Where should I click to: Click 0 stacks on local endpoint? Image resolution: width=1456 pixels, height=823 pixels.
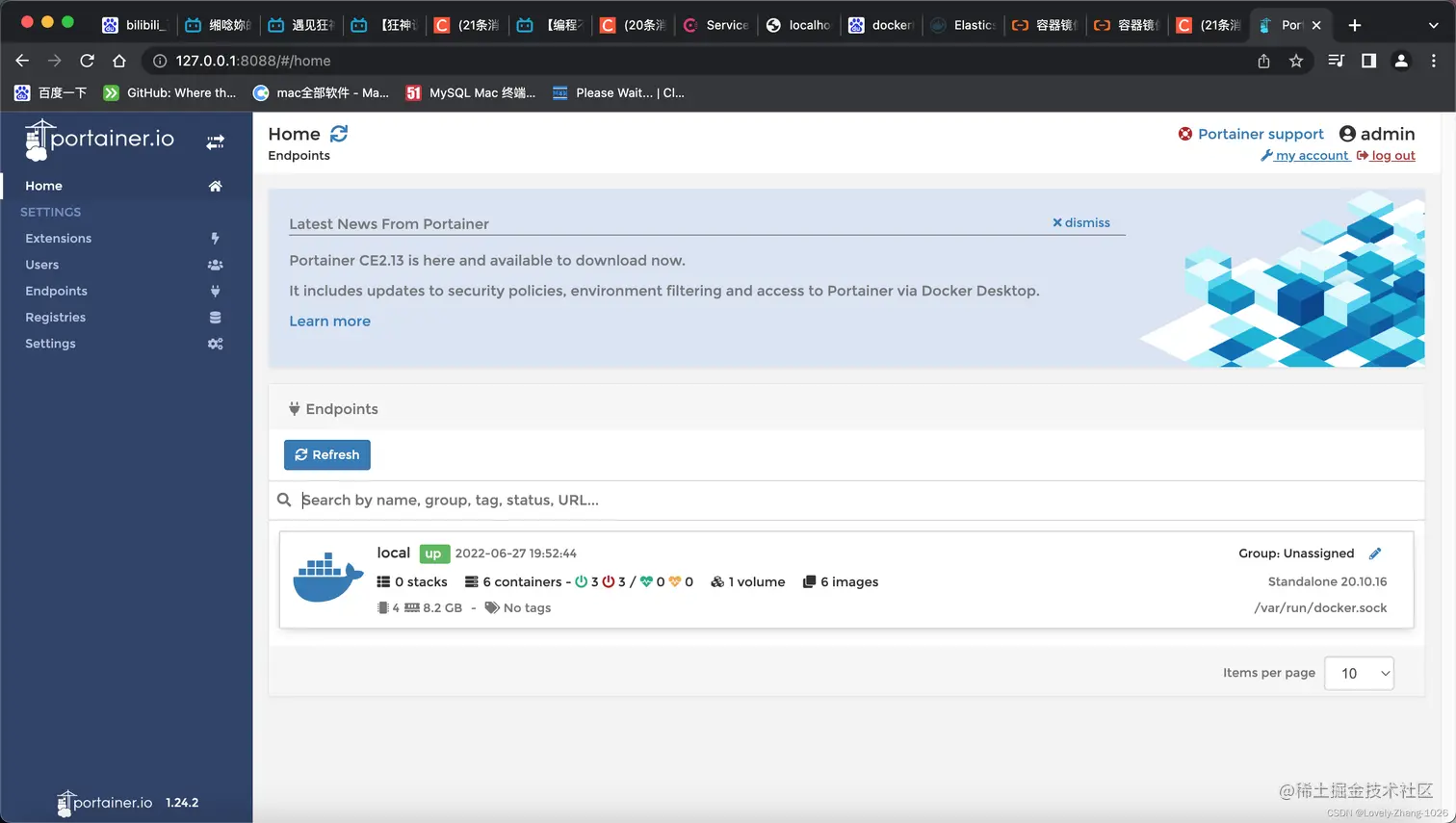[412, 582]
